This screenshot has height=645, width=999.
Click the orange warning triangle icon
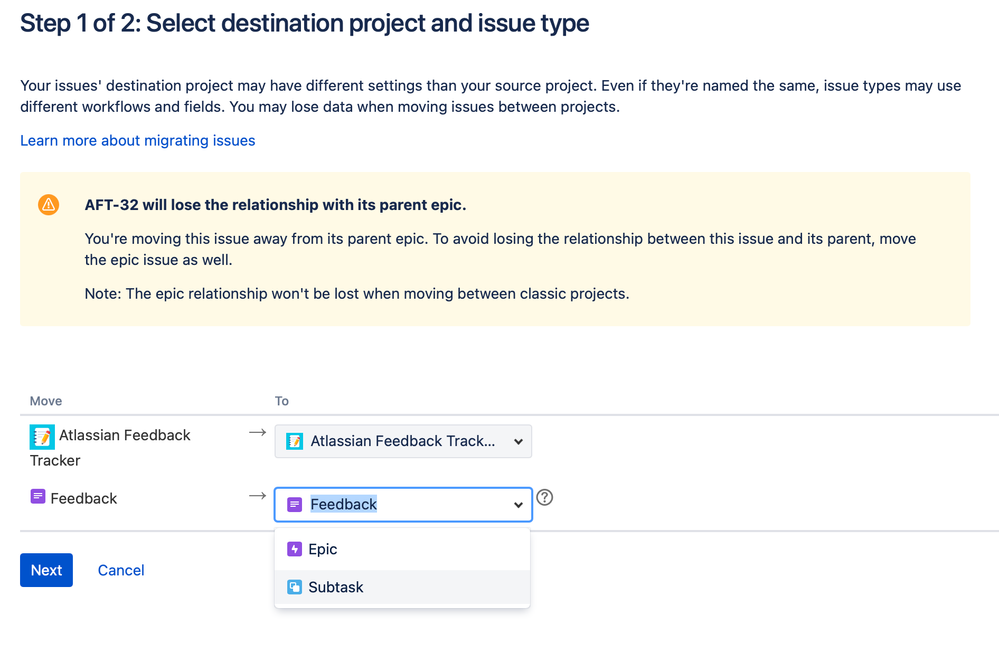click(x=48, y=205)
